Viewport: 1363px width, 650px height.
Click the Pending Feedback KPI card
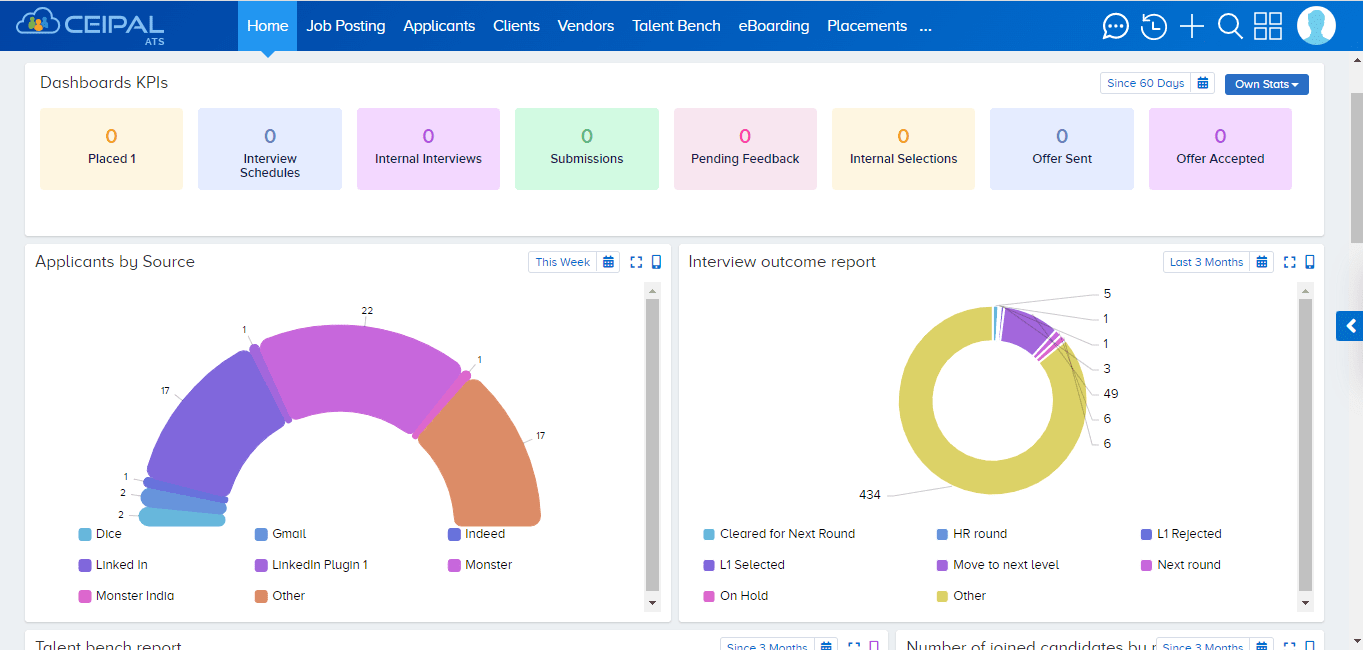744,148
